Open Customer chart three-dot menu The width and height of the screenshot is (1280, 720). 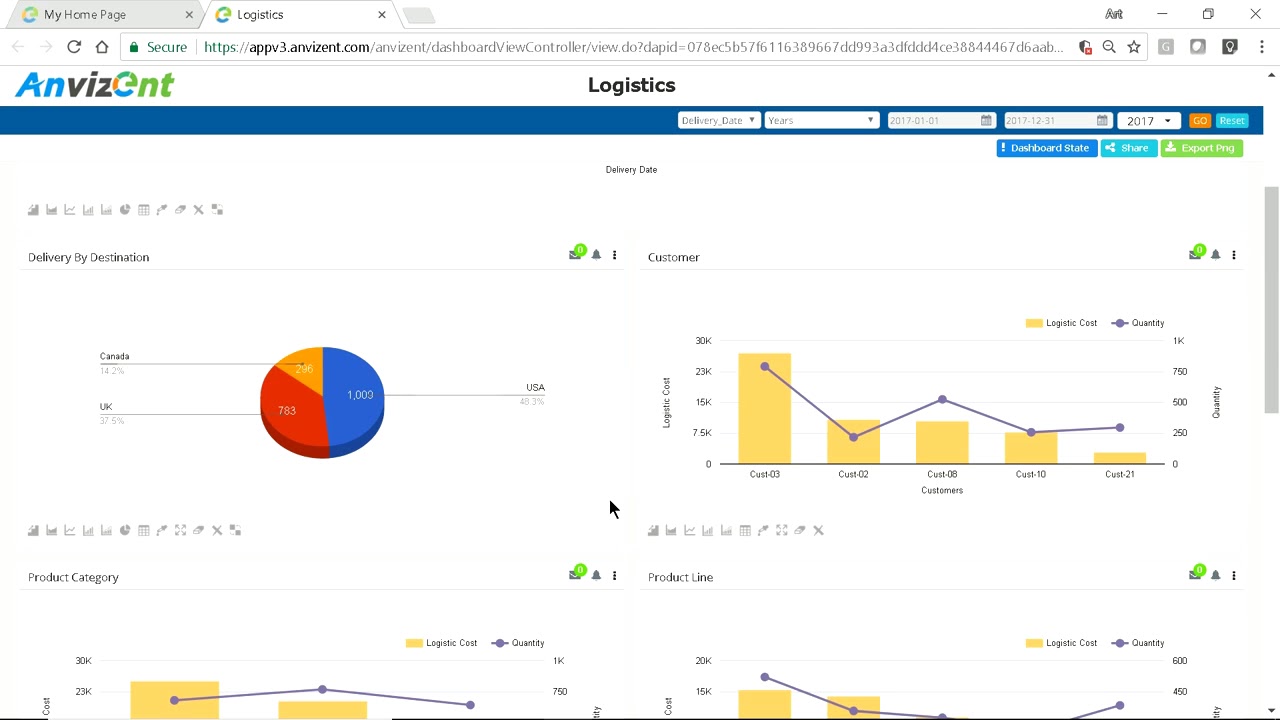pos(1234,255)
